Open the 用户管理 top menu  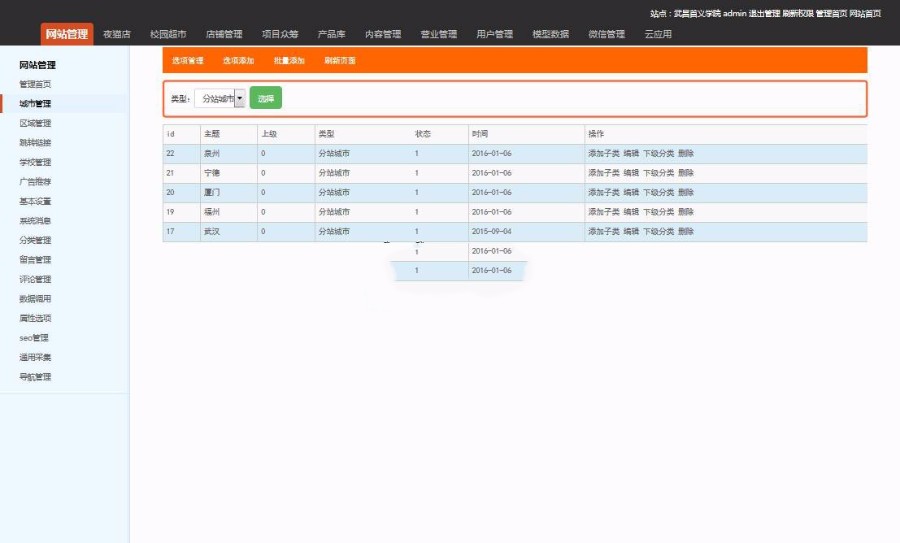[x=494, y=34]
